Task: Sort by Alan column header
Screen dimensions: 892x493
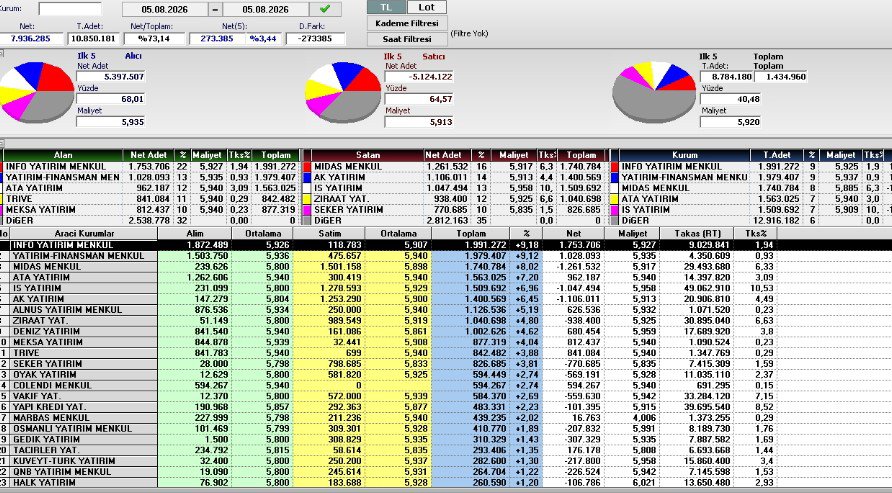Action: [63, 155]
